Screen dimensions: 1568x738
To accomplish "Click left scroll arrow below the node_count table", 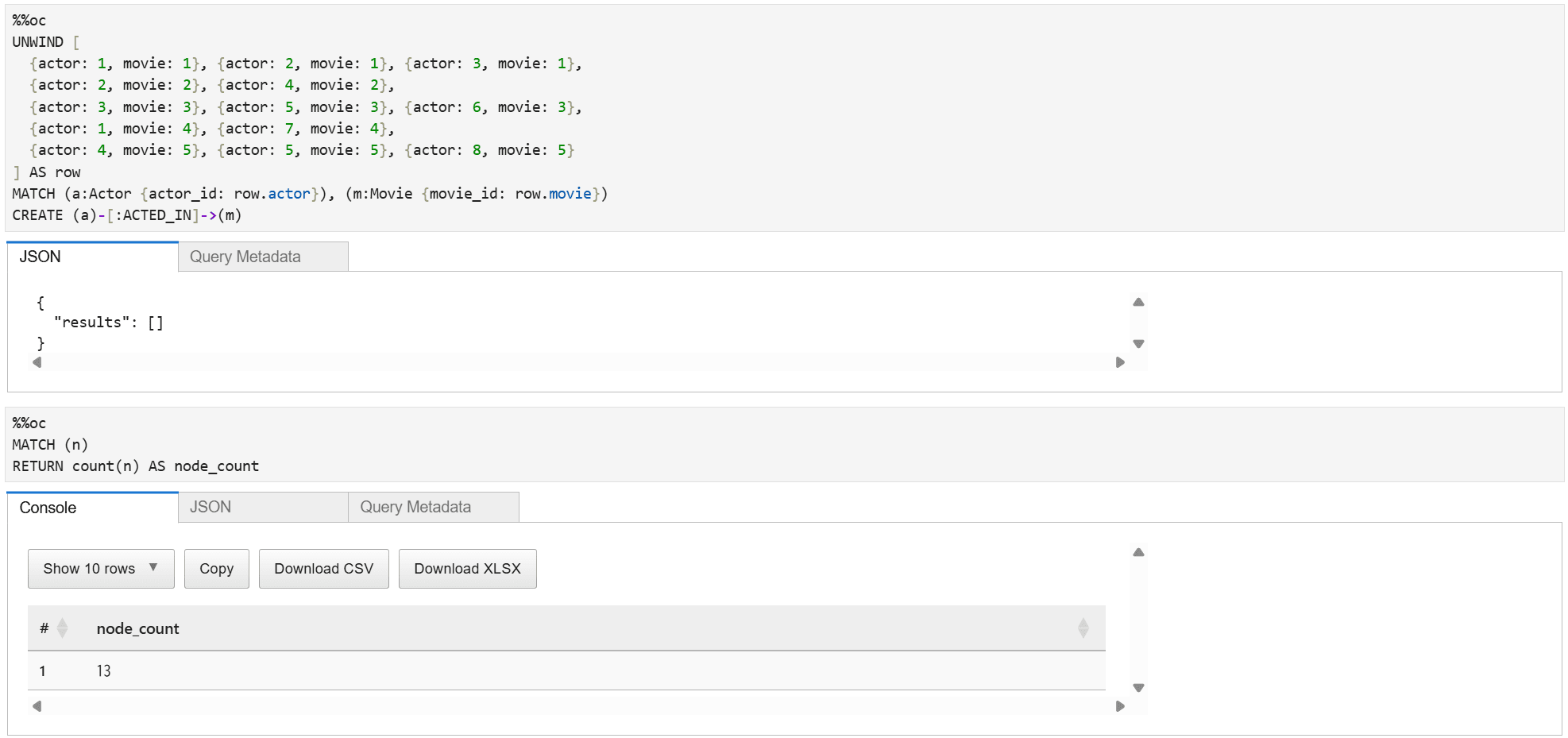I will (37, 706).
